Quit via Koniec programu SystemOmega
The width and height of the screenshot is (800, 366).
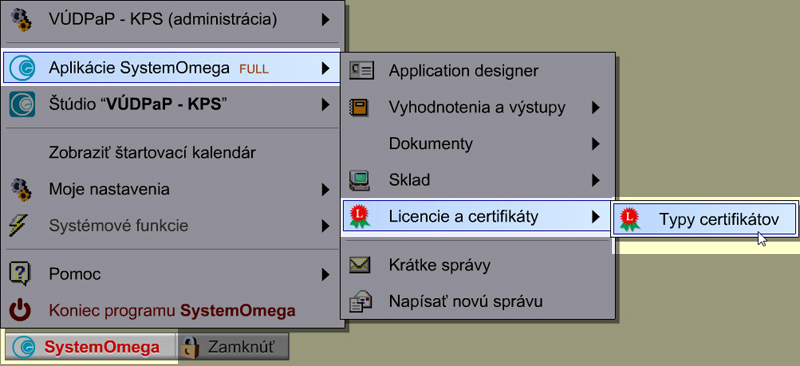pyautogui.click(x=170, y=310)
